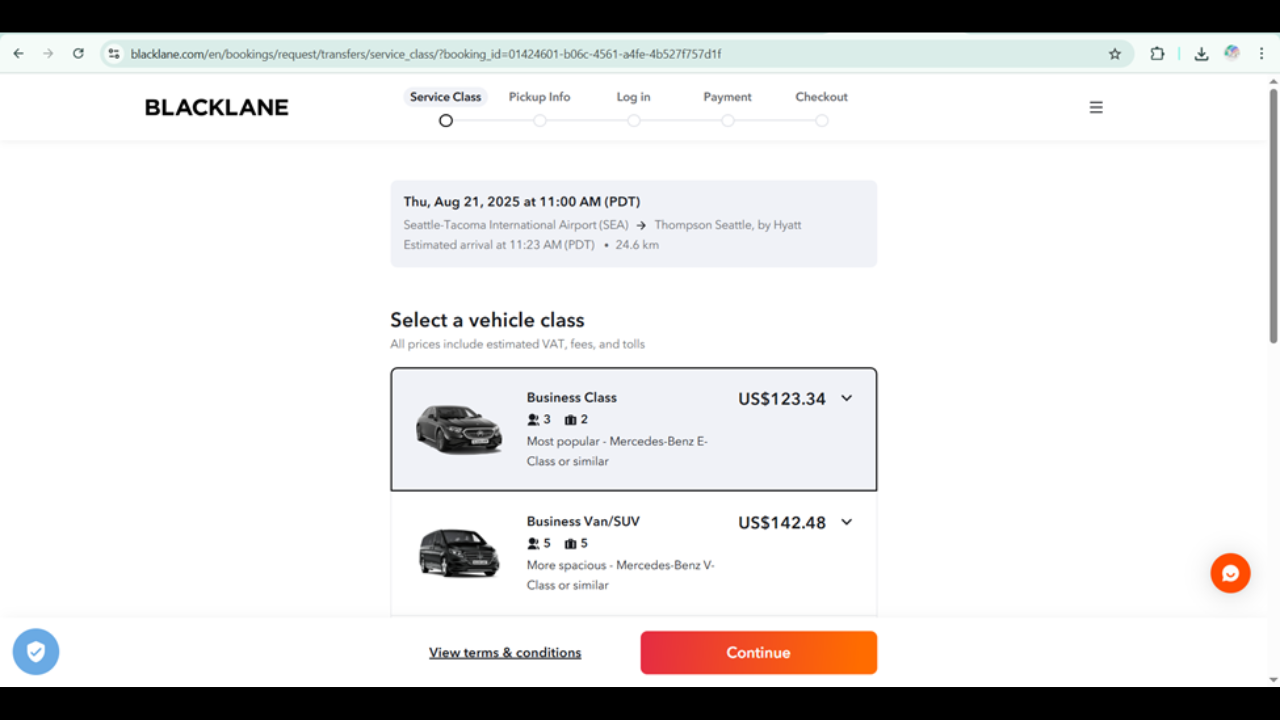1280x720 pixels.
Task: Open the hamburger menu icon
Action: pos(1096,107)
